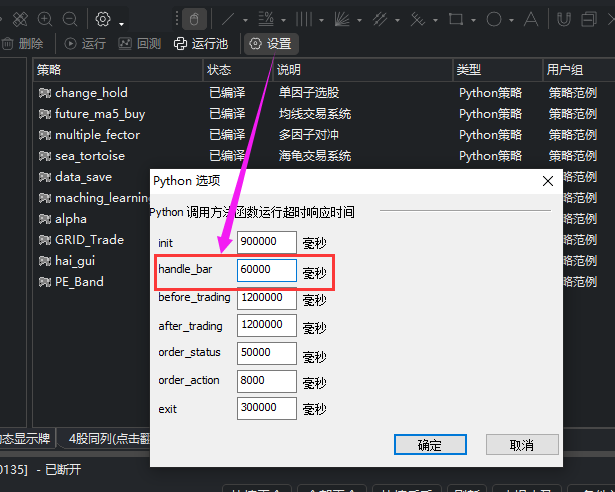Click the 单因子选股 description cell
The image size is (615, 492).
pyautogui.click(x=309, y=93)
